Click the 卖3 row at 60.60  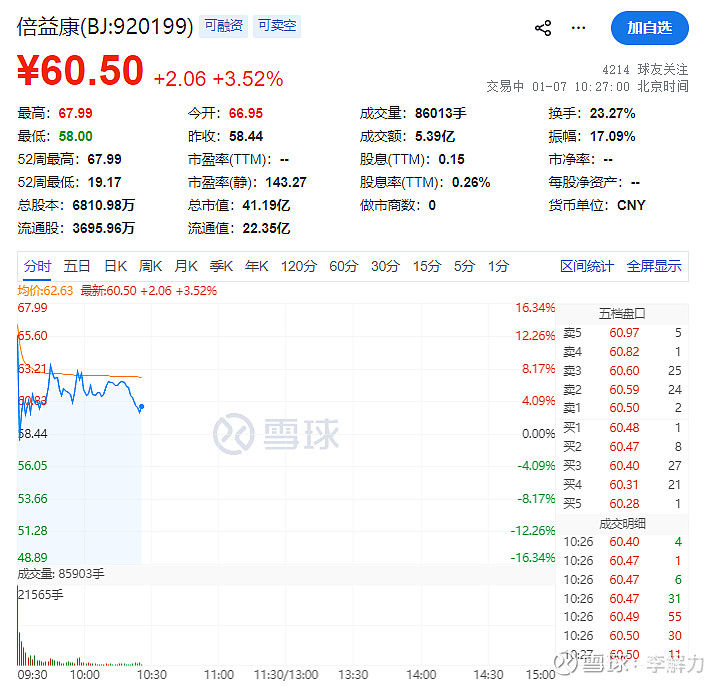pos(622,371)
